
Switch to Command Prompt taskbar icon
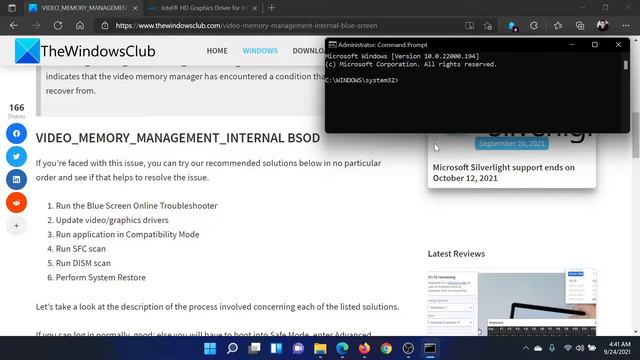point(430,348)
